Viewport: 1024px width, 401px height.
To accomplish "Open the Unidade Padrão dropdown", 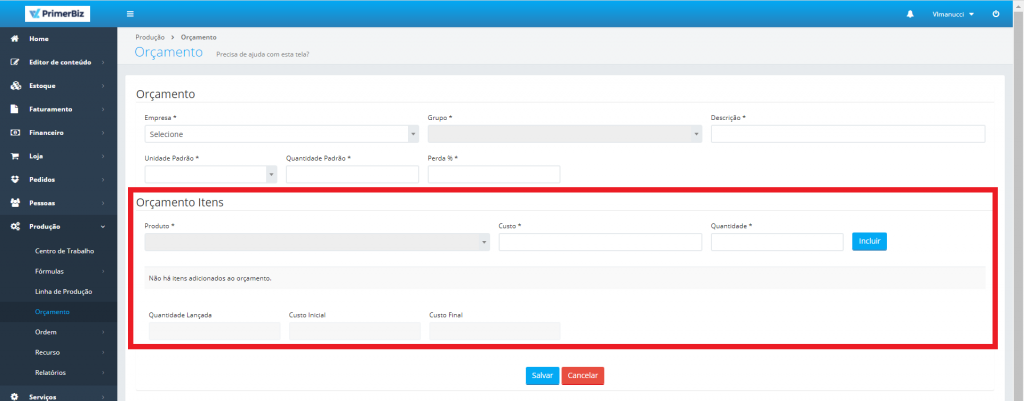I will pos(211,174).
